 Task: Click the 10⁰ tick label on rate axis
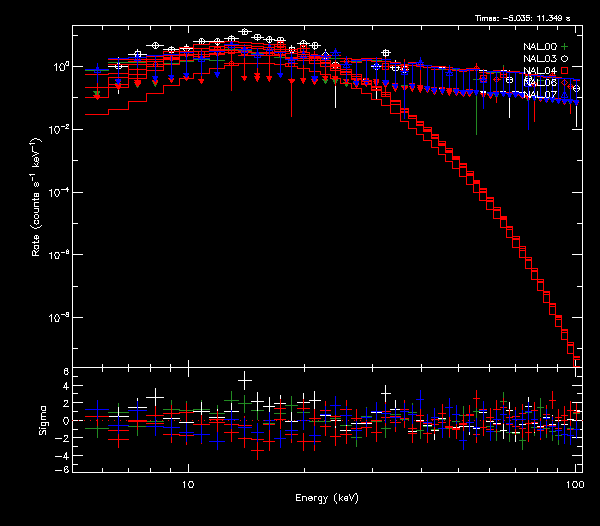coord(58,67)
